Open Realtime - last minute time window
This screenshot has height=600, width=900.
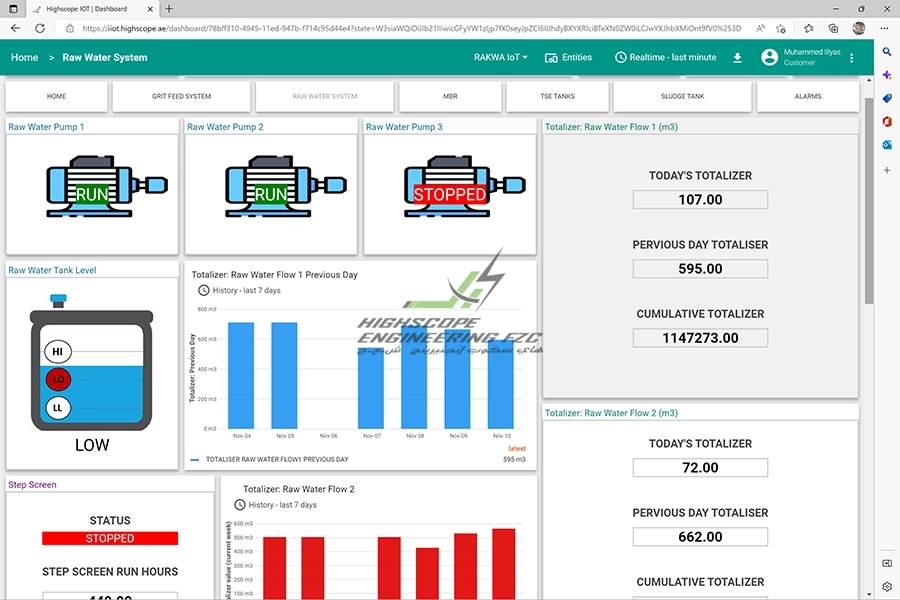[x=666, y=57]
